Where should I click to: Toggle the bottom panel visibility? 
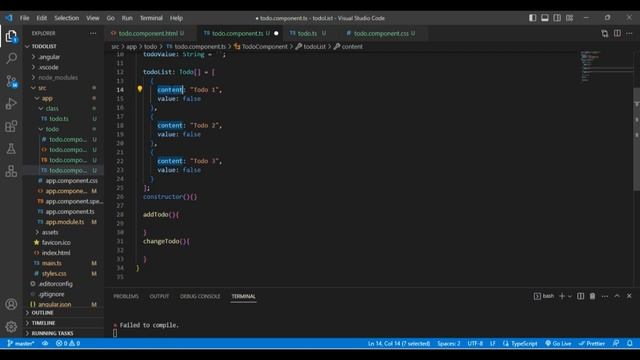click(545, 18)
